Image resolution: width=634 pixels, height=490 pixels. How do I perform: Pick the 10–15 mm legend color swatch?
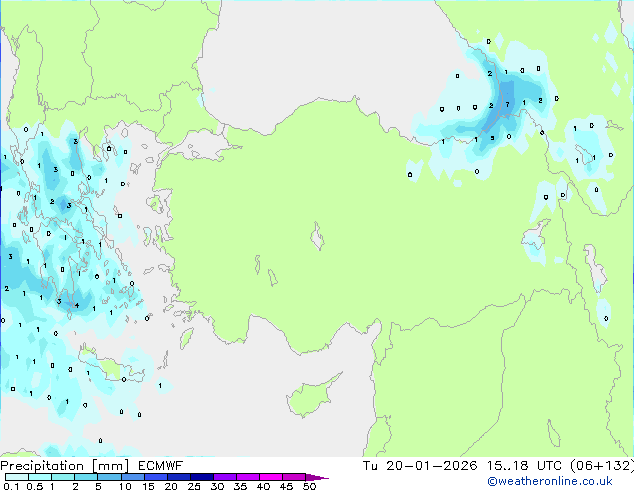click(x=132, y=477)
